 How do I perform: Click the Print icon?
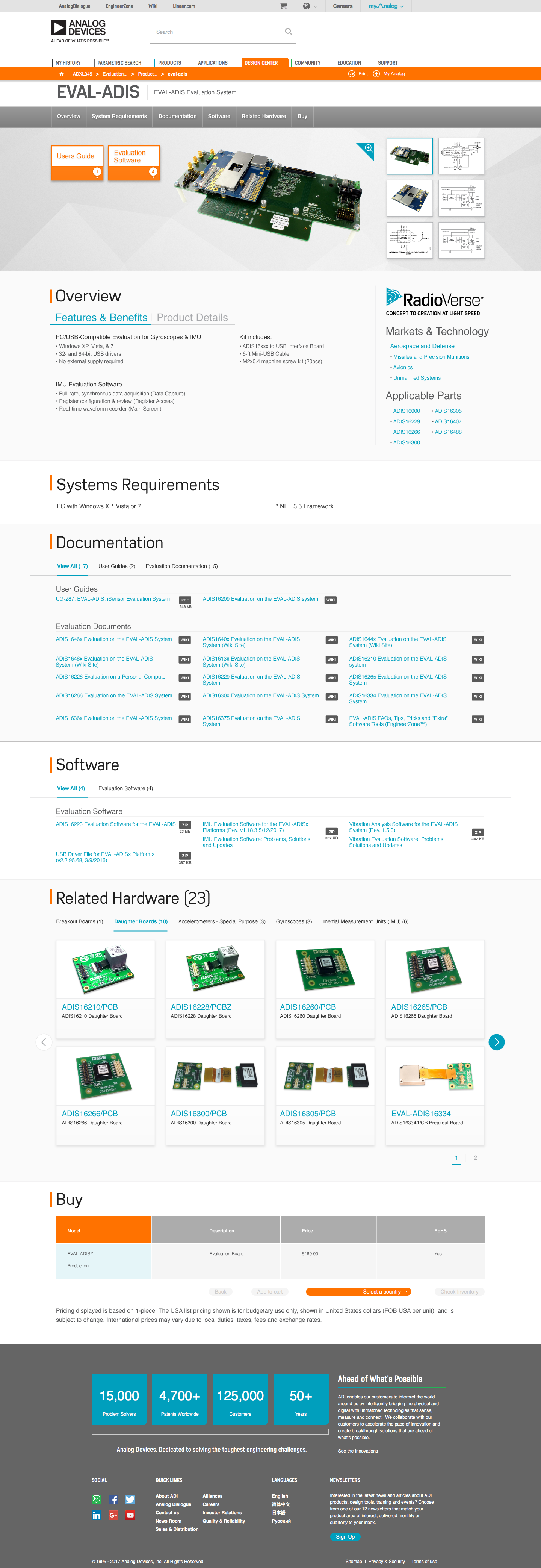[352, 74]
